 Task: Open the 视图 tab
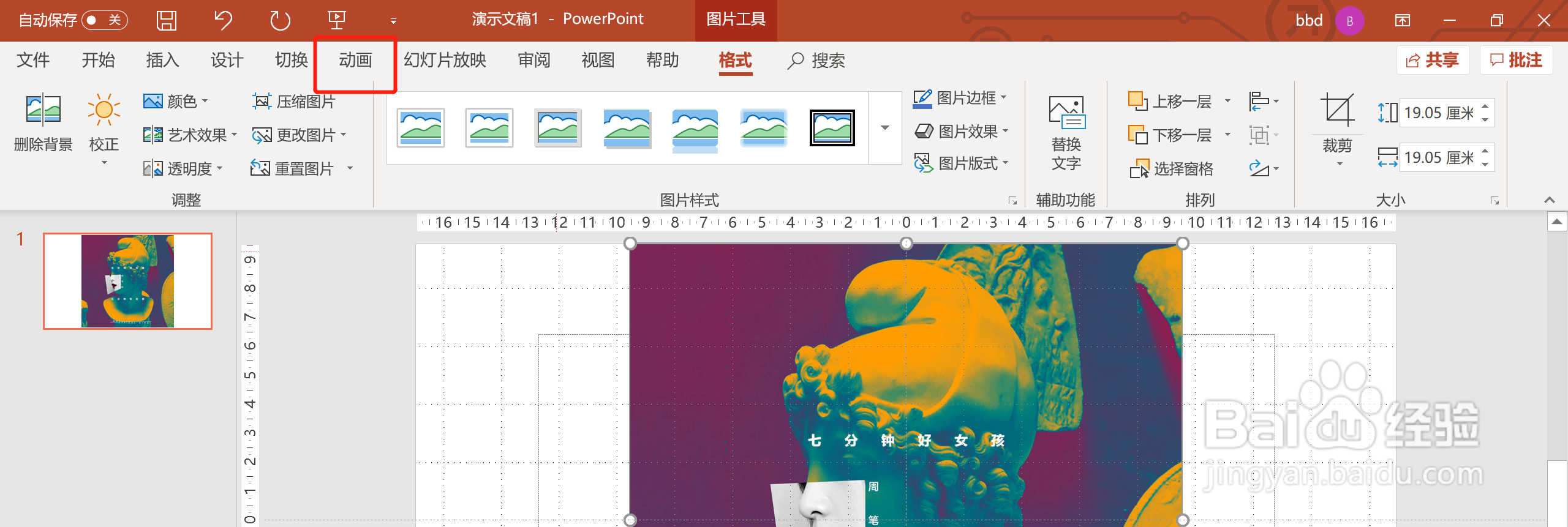coord(598,60)
